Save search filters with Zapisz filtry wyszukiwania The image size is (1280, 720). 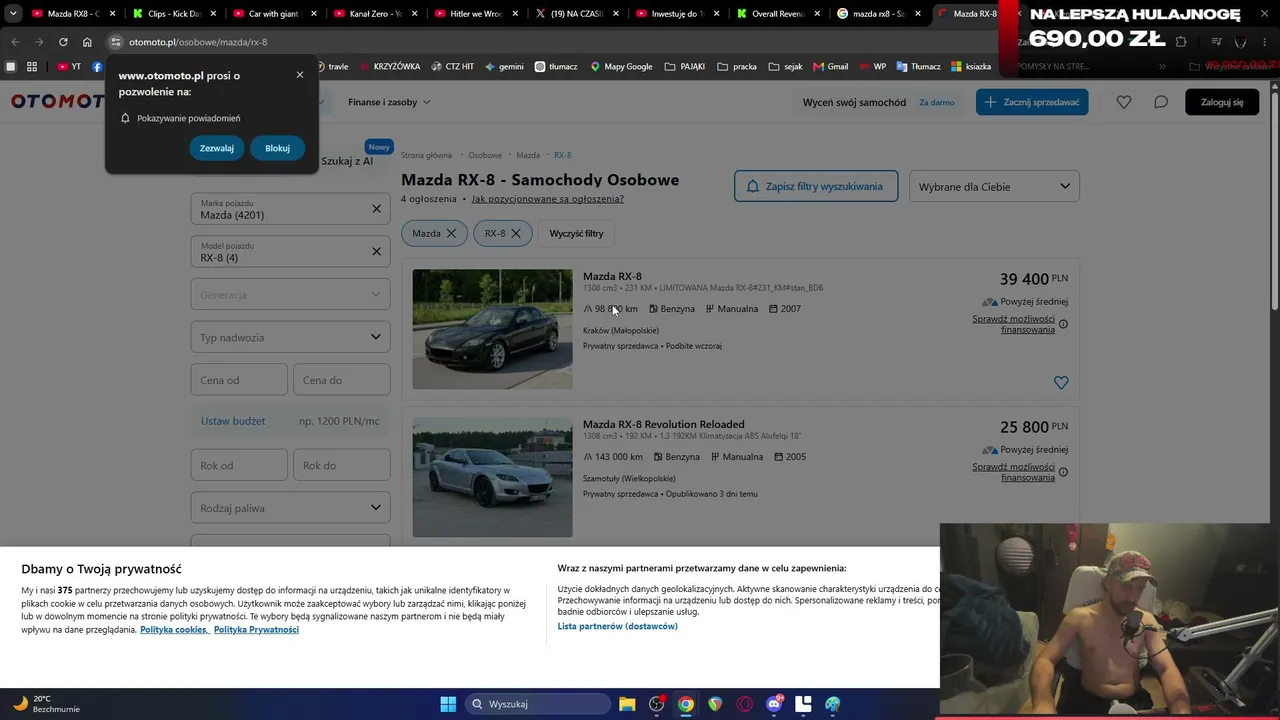click(x=816, y=186)
